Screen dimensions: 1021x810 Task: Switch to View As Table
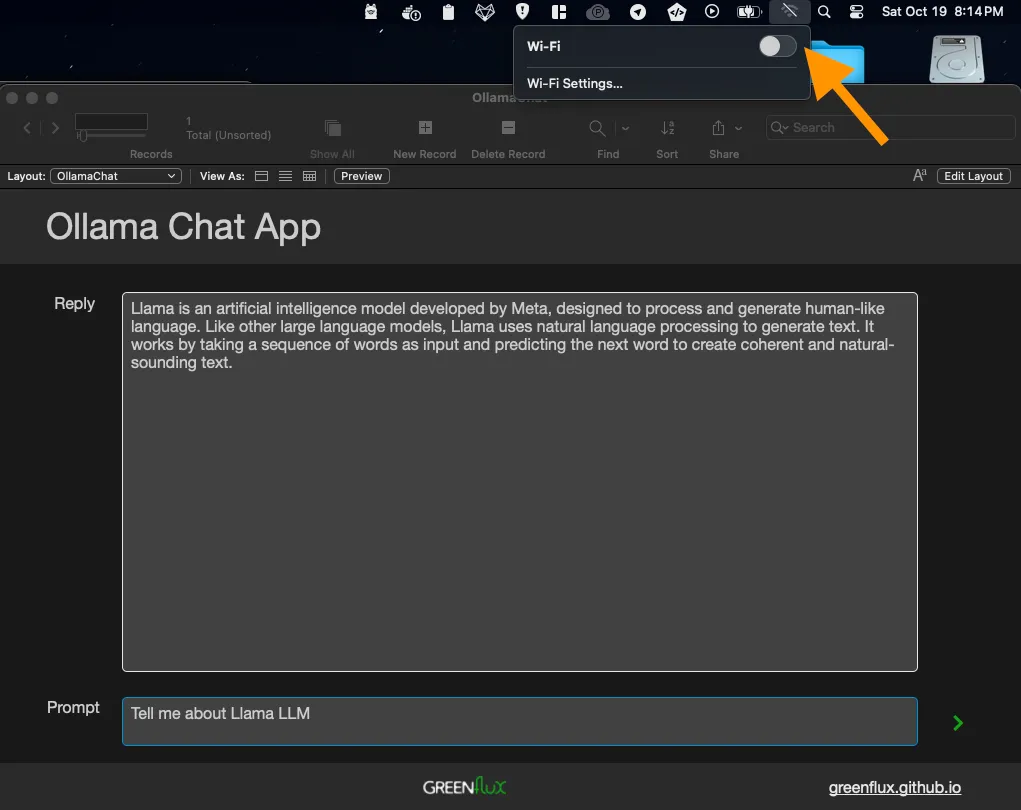pyautogui.click(x=309, y=176)
